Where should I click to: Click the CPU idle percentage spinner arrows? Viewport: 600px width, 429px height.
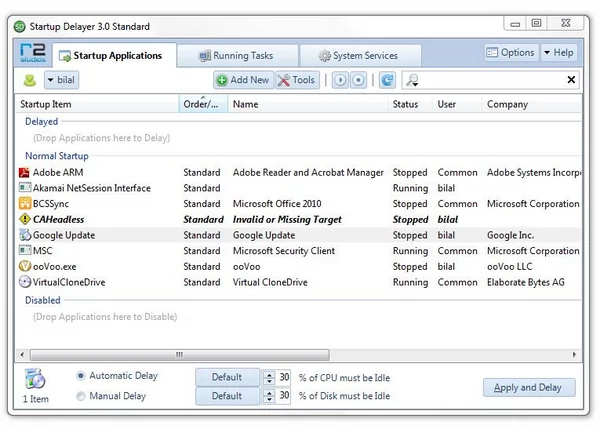(x=269, y=378)
